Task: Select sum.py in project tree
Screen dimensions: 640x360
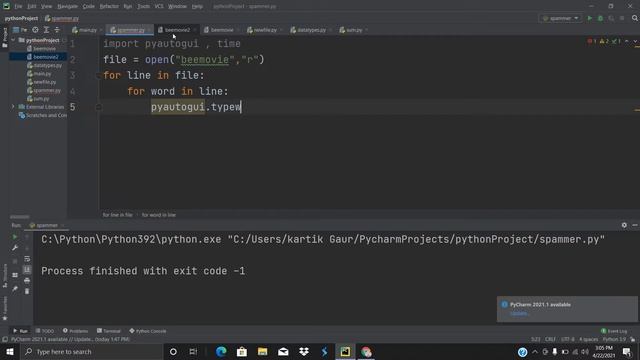Action: 38,98
